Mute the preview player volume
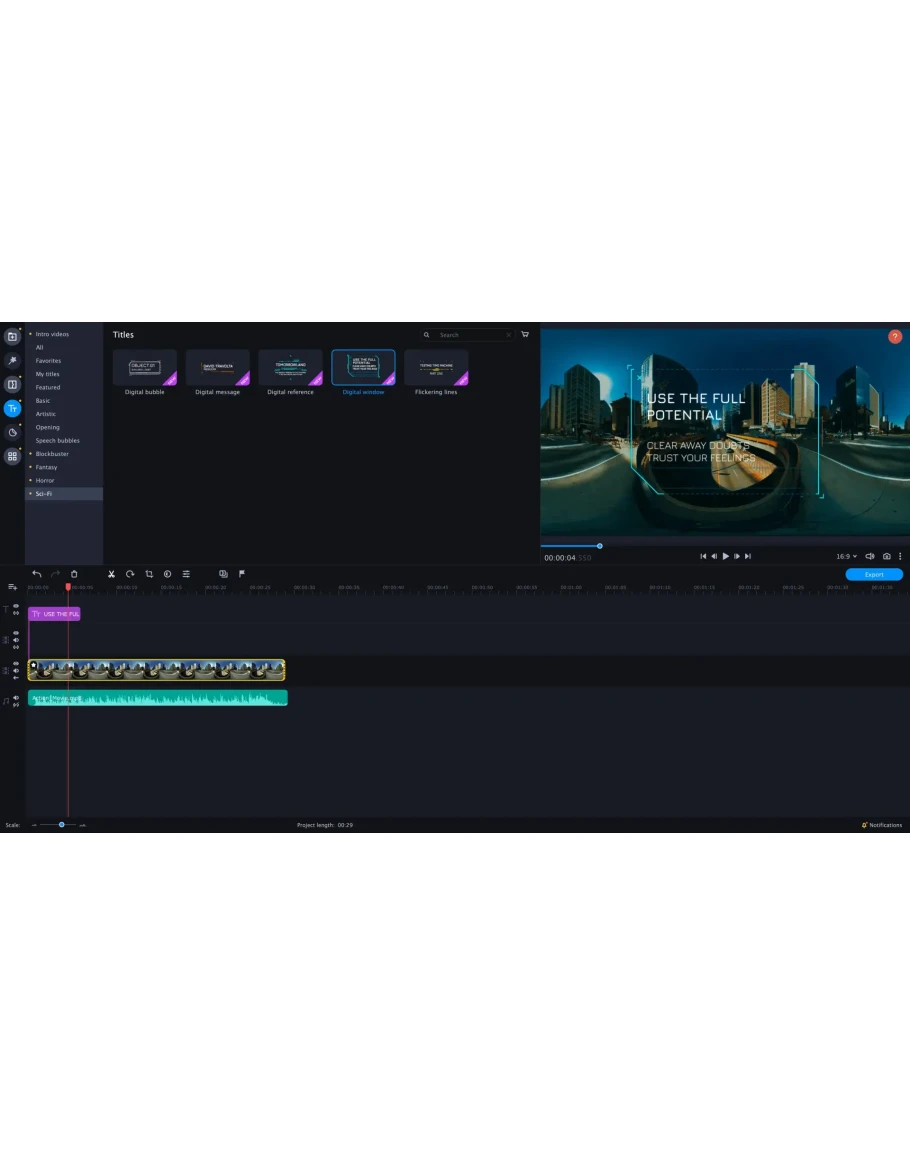 click(x=869, y=556)
